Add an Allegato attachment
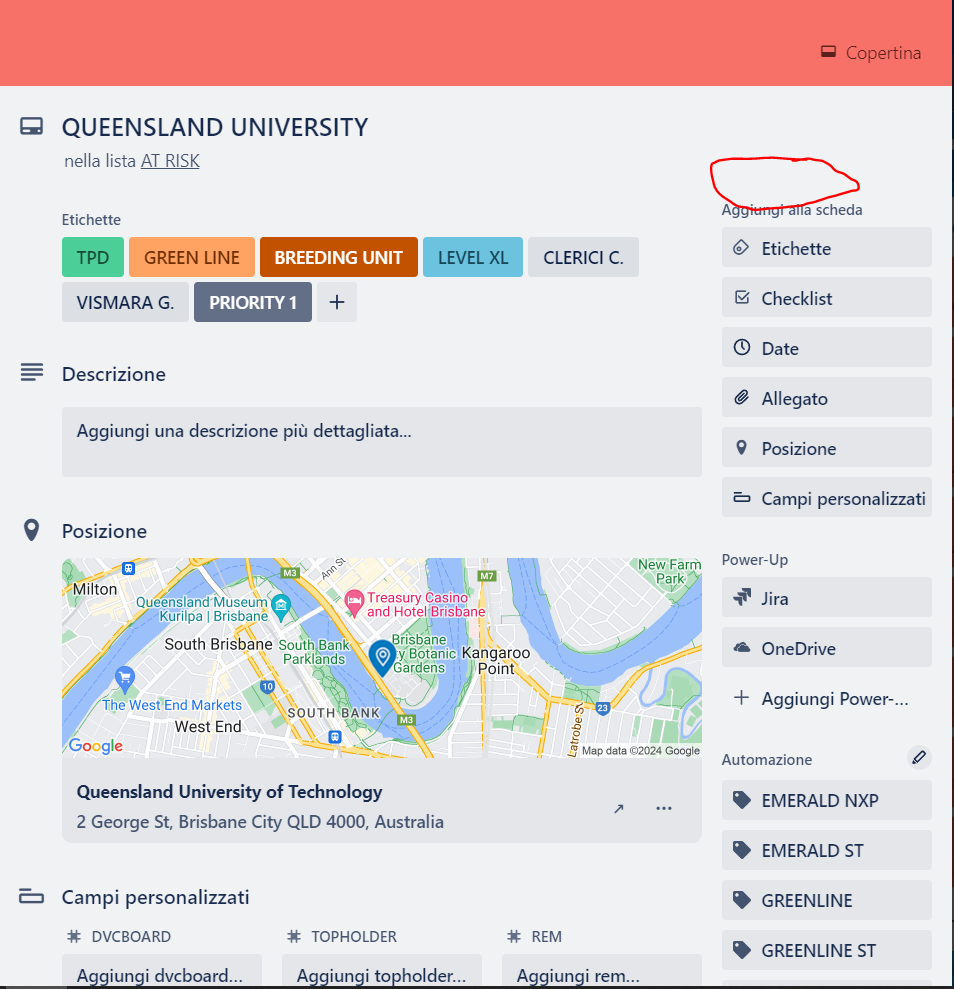This screenshot has width=954, height=989. (827, 398)
